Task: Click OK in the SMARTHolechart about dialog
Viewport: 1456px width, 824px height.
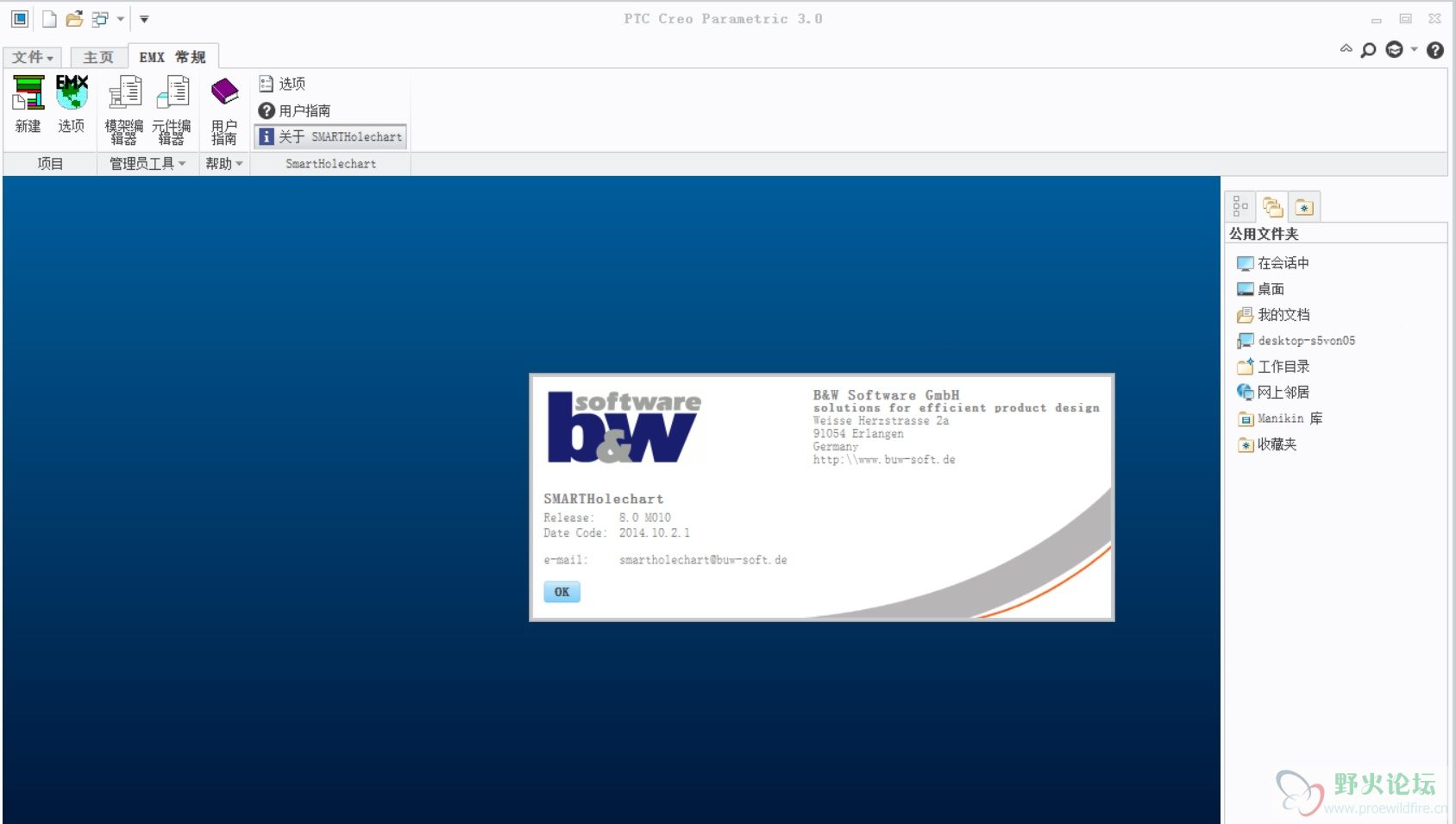Action: 562,592
